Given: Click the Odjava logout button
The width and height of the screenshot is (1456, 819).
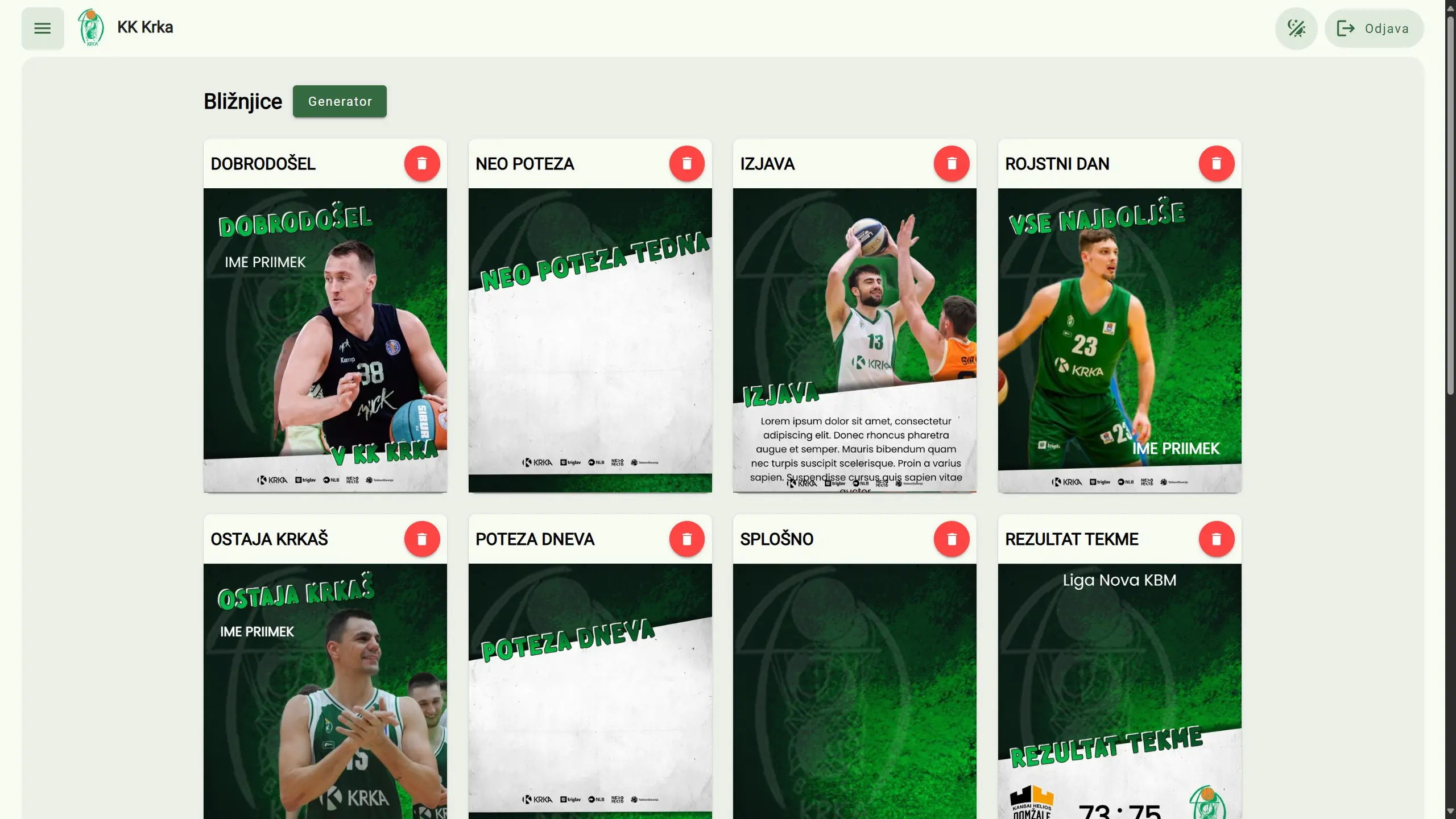Looking at the screenshot, I should coord(1374,28).
